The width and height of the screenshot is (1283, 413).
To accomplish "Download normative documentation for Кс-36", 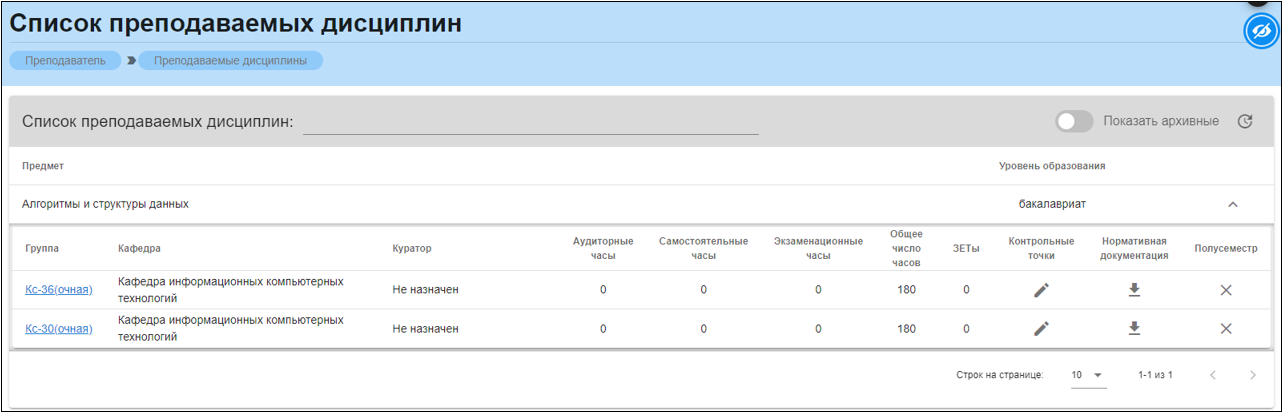I will coord(1134,290).
